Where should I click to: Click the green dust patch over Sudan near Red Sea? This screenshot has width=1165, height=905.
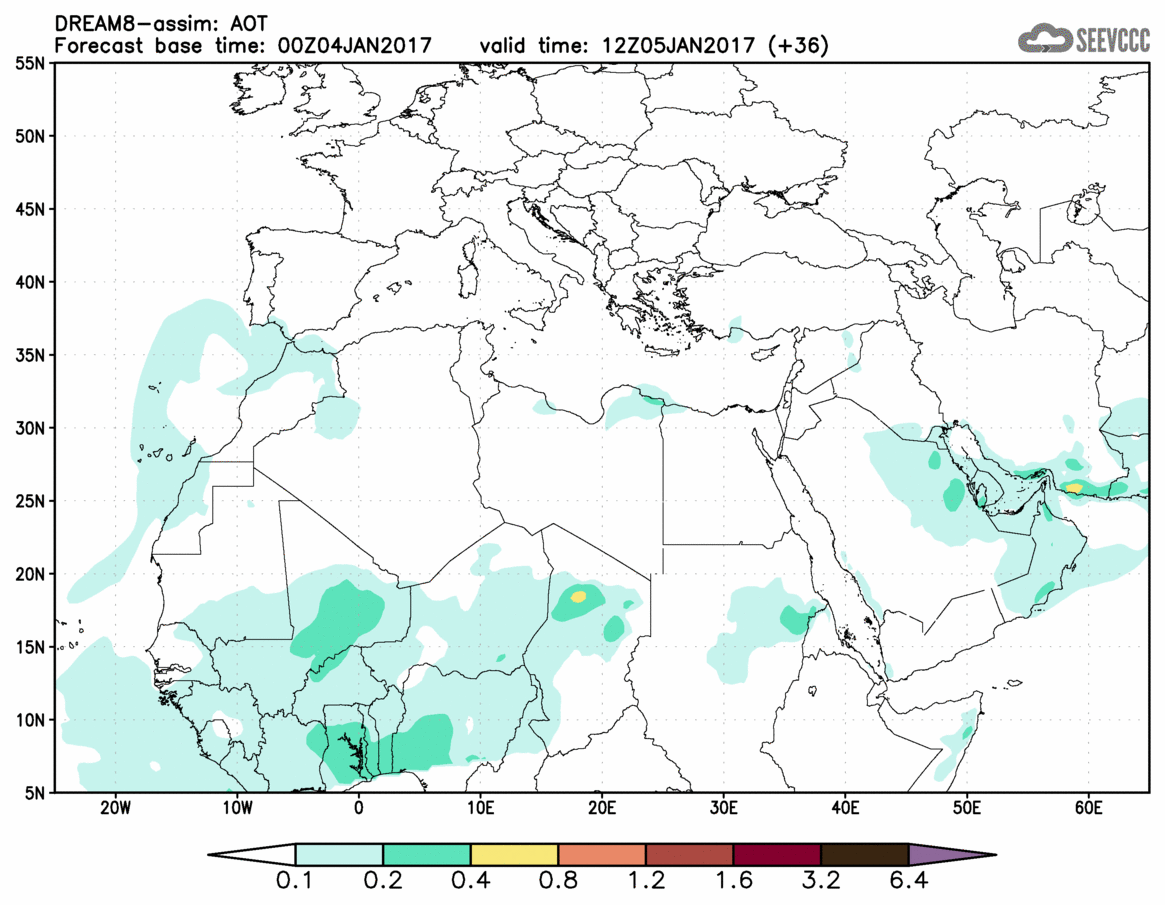coord(796,618)
